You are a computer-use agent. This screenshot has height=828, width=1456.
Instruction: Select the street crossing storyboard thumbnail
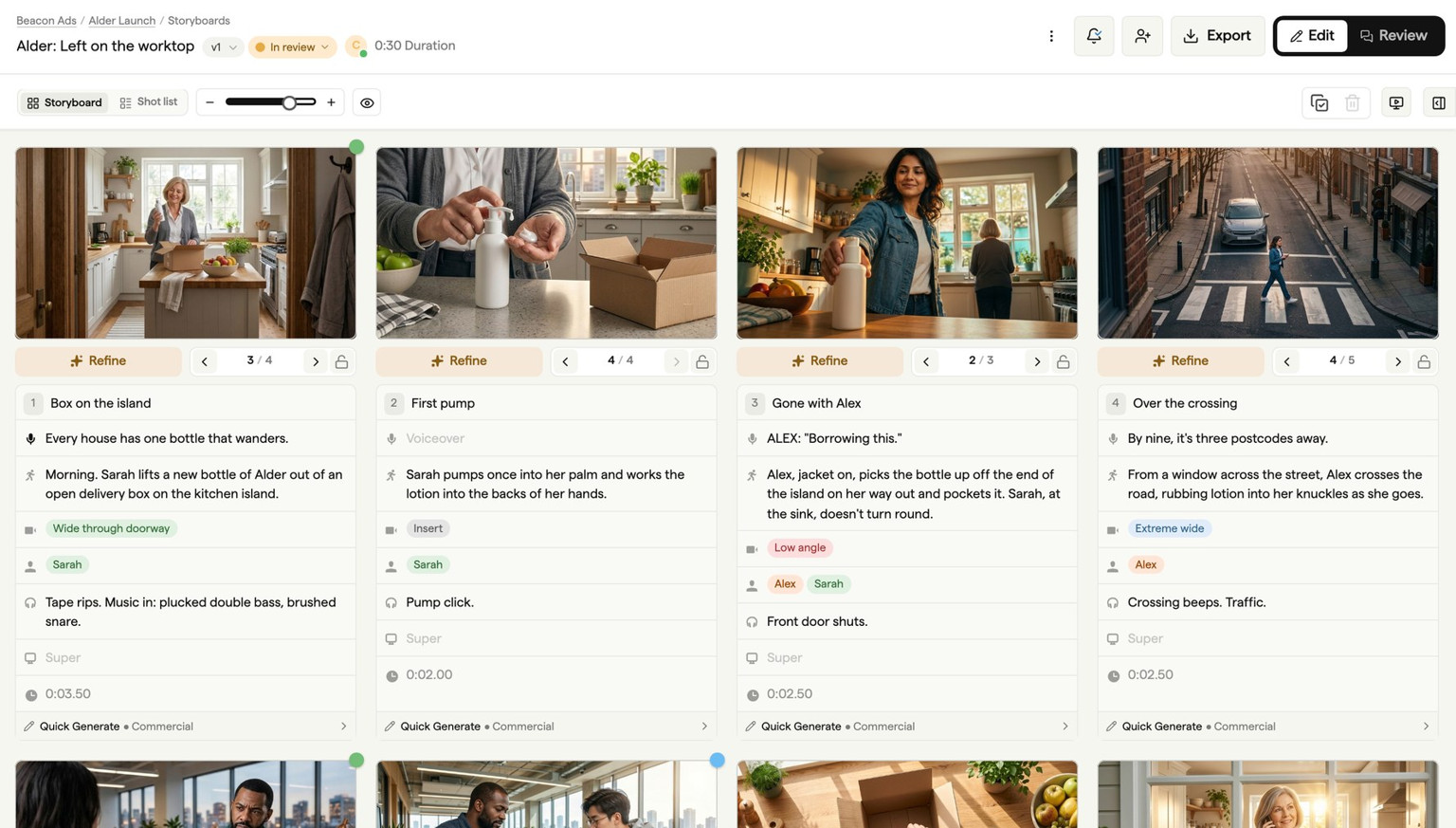tap(1267, 243)
